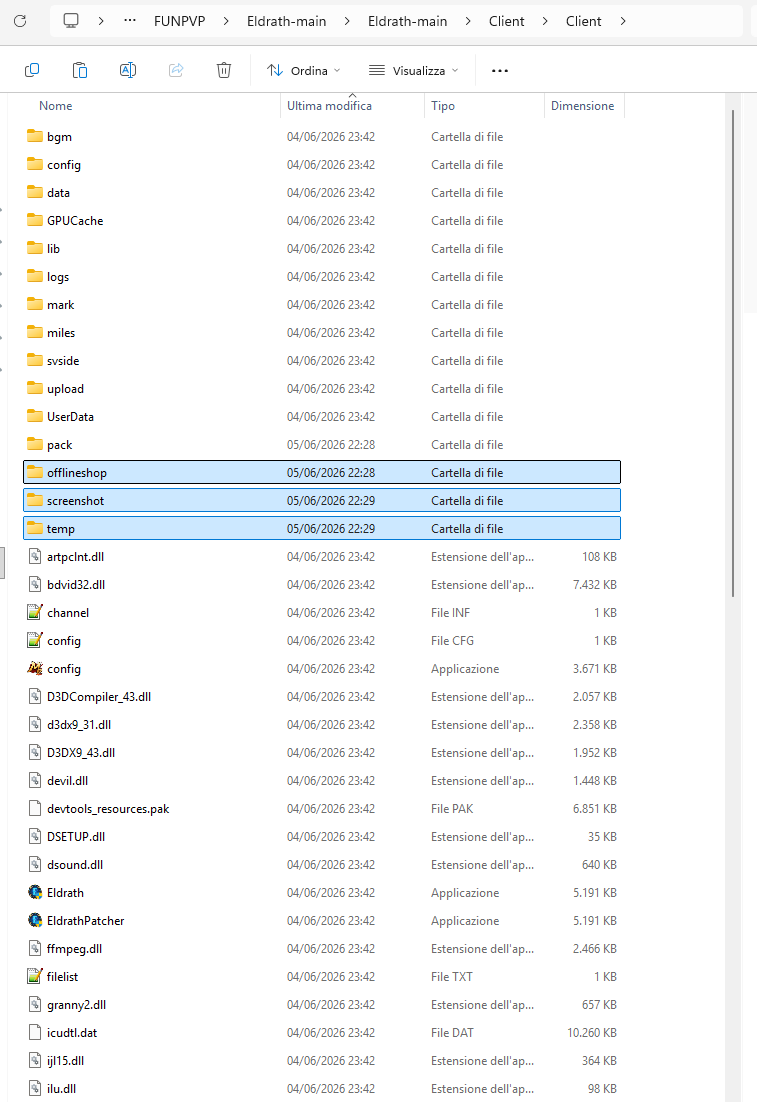Select the devil.dll file

point(322,780)
